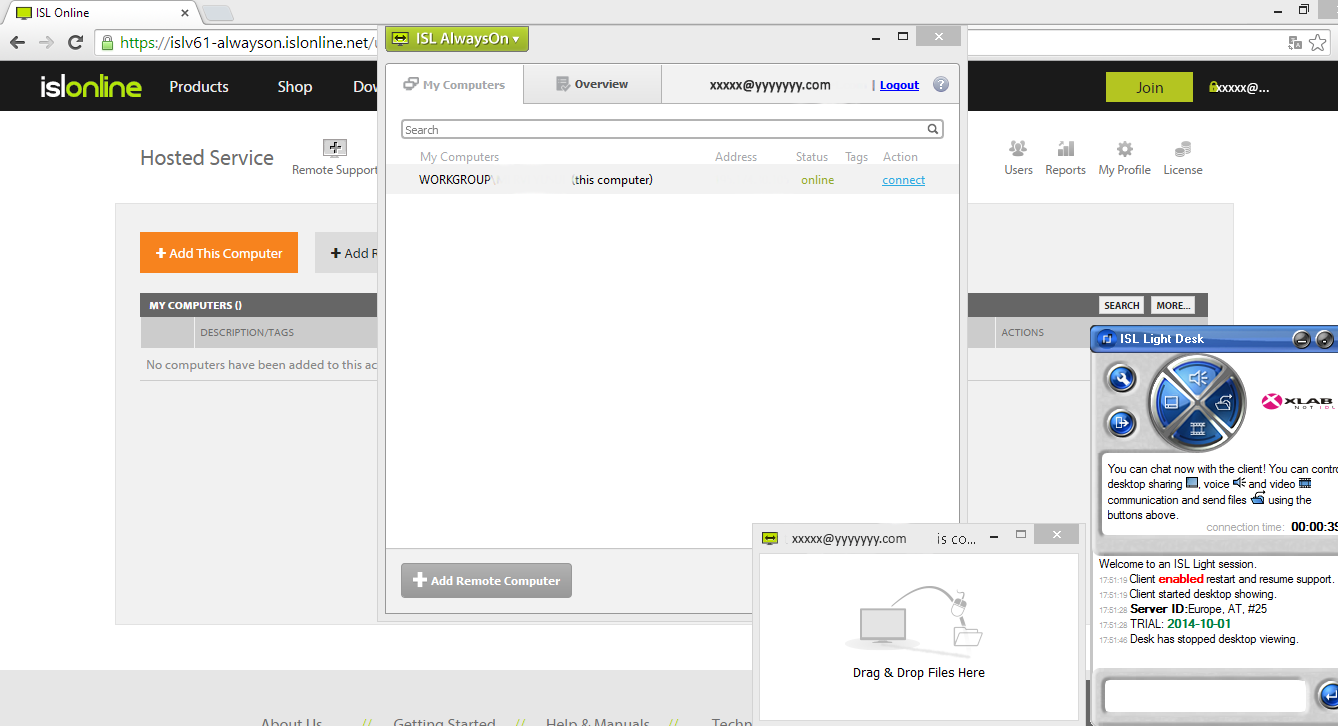
Task: Sort by the Address column header
Action: [x=736, y=157]
